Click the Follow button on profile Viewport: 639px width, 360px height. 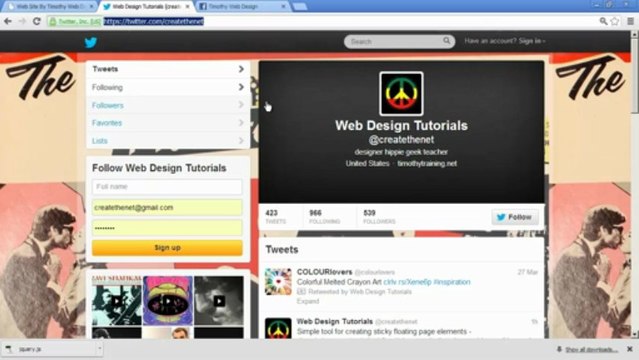pos(515,217)
